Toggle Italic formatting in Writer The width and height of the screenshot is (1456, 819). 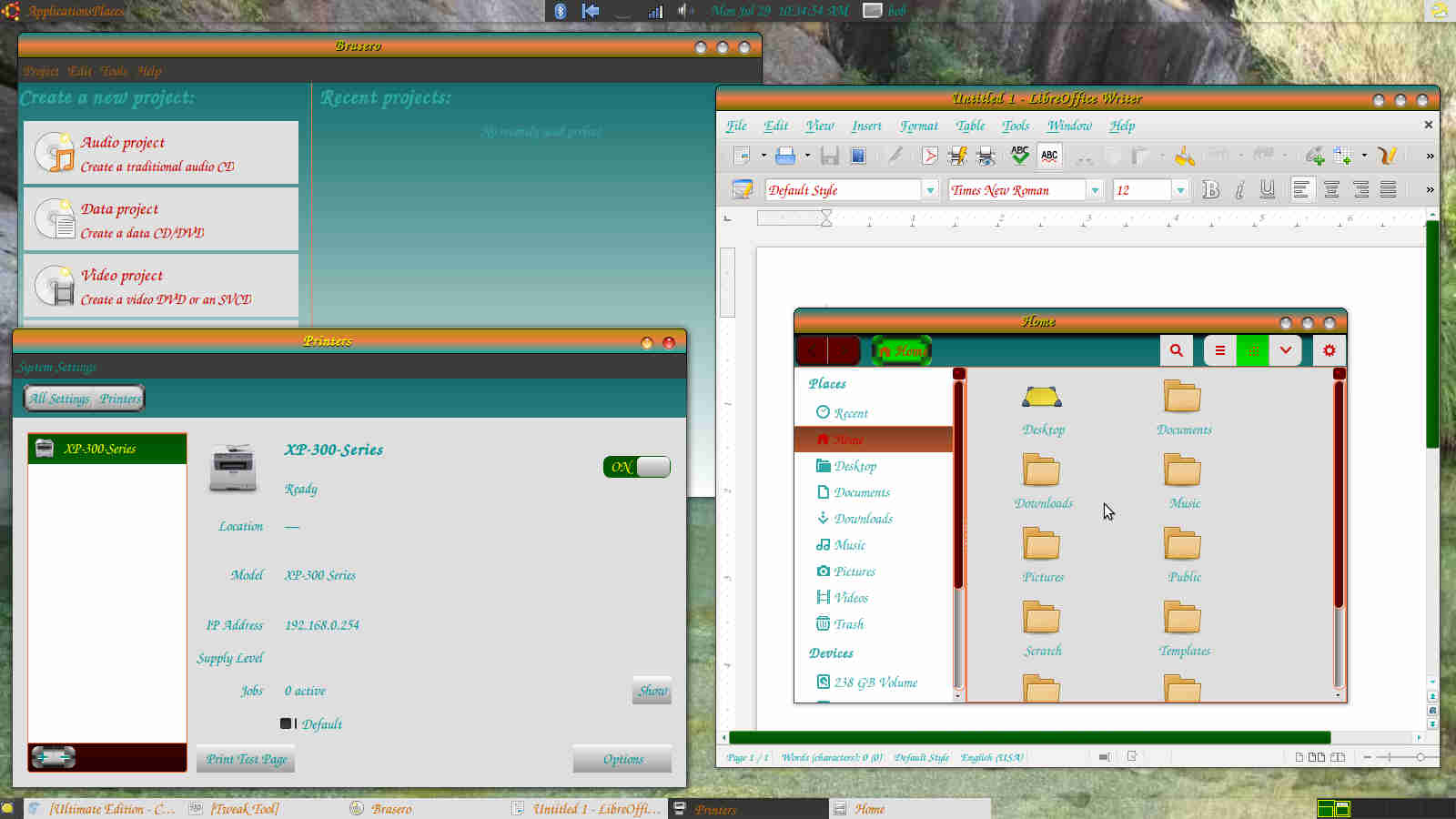[x=1239, y=189]
